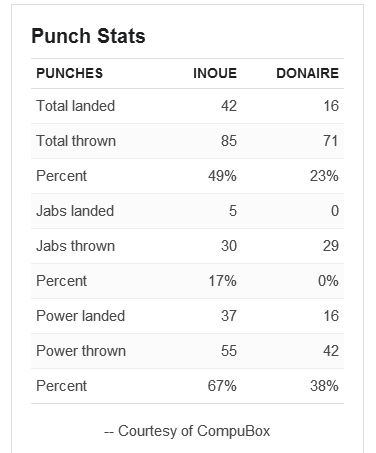The height and width of the screenshot is (453, 376).
Task: Click Inoue's total landed value 42
Action: point(229,106)
